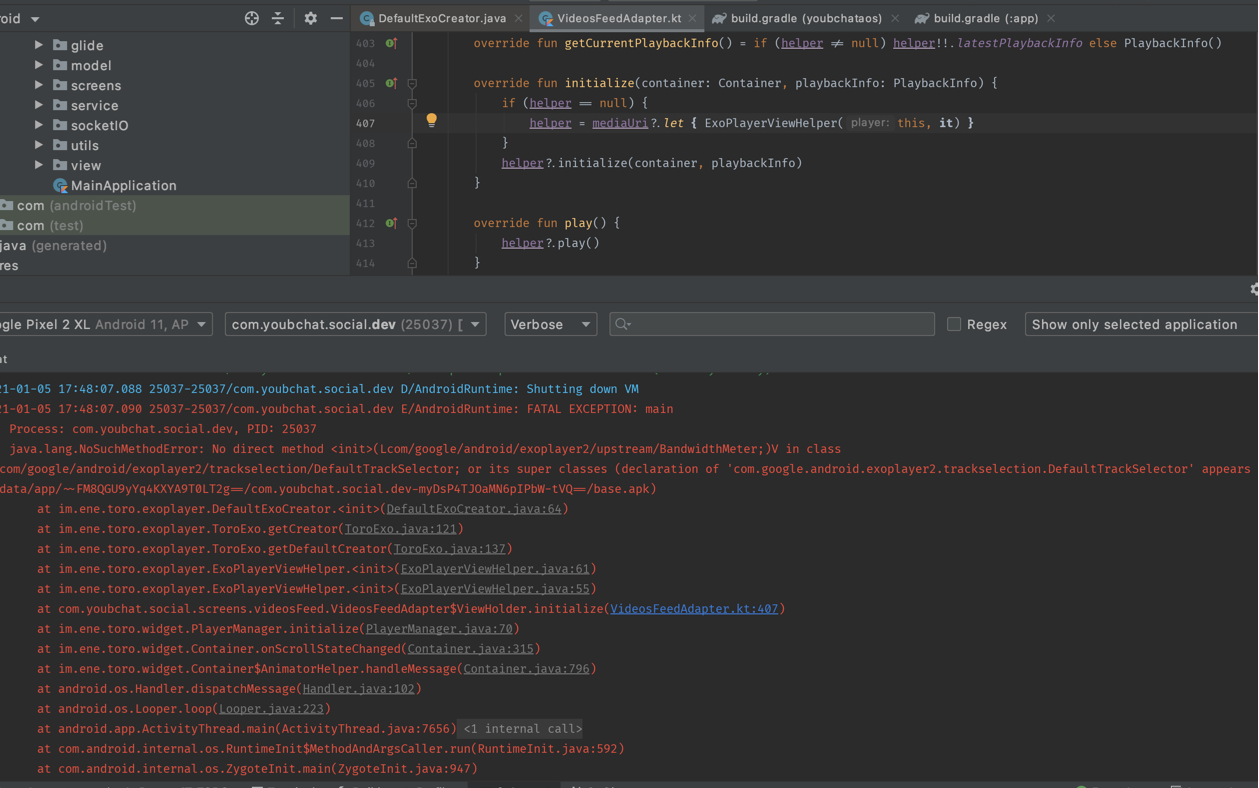Open ExoPlayerViewHelper.java:61 link

pyautogui.click(x=495, y=569)
